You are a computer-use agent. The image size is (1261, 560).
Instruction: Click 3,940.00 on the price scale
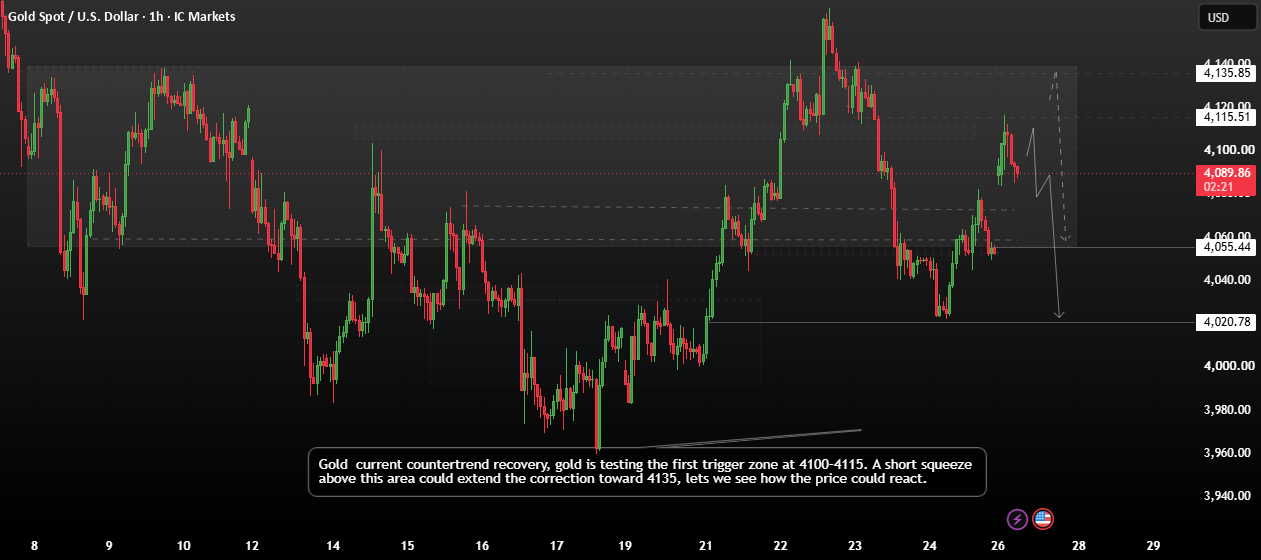tap(1229, 495)
